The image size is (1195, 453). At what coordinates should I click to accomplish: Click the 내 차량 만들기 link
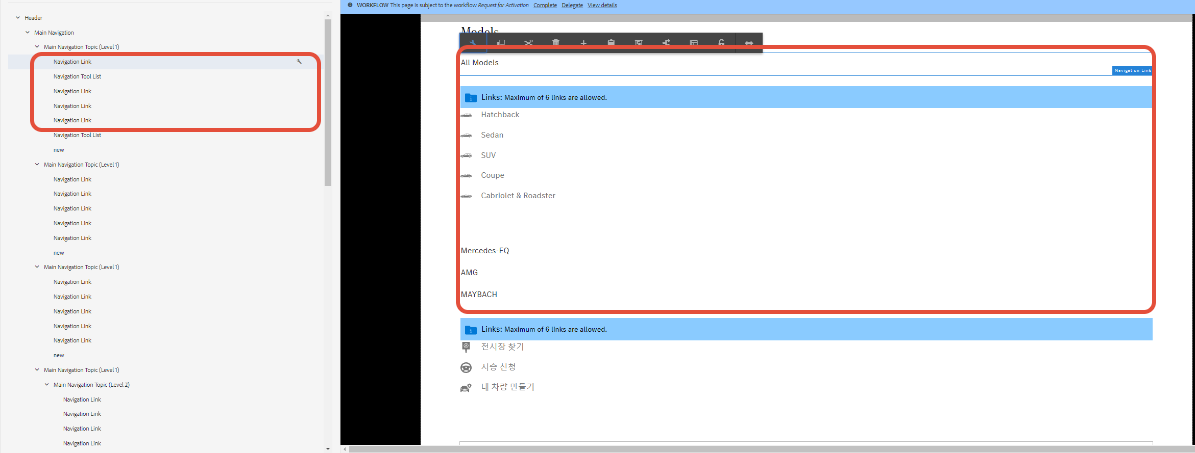click(x=508, y=387)
